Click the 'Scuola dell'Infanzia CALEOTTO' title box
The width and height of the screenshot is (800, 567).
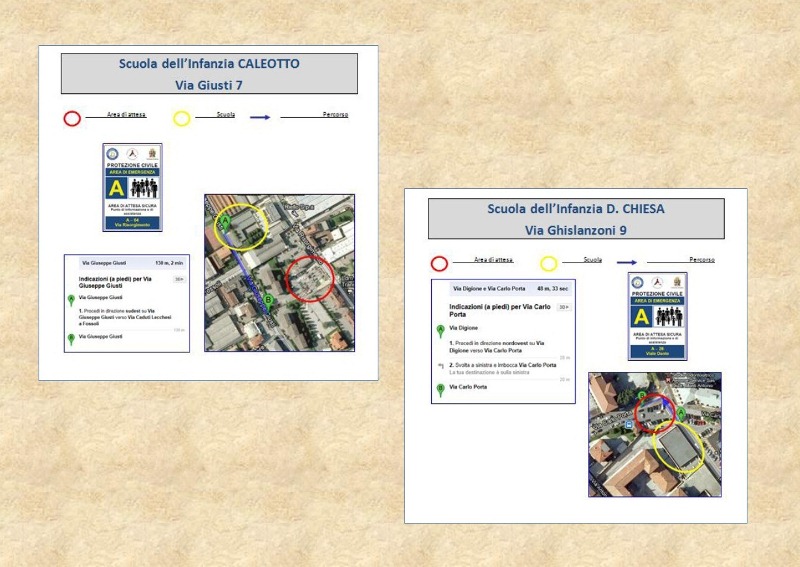point(209,74)
